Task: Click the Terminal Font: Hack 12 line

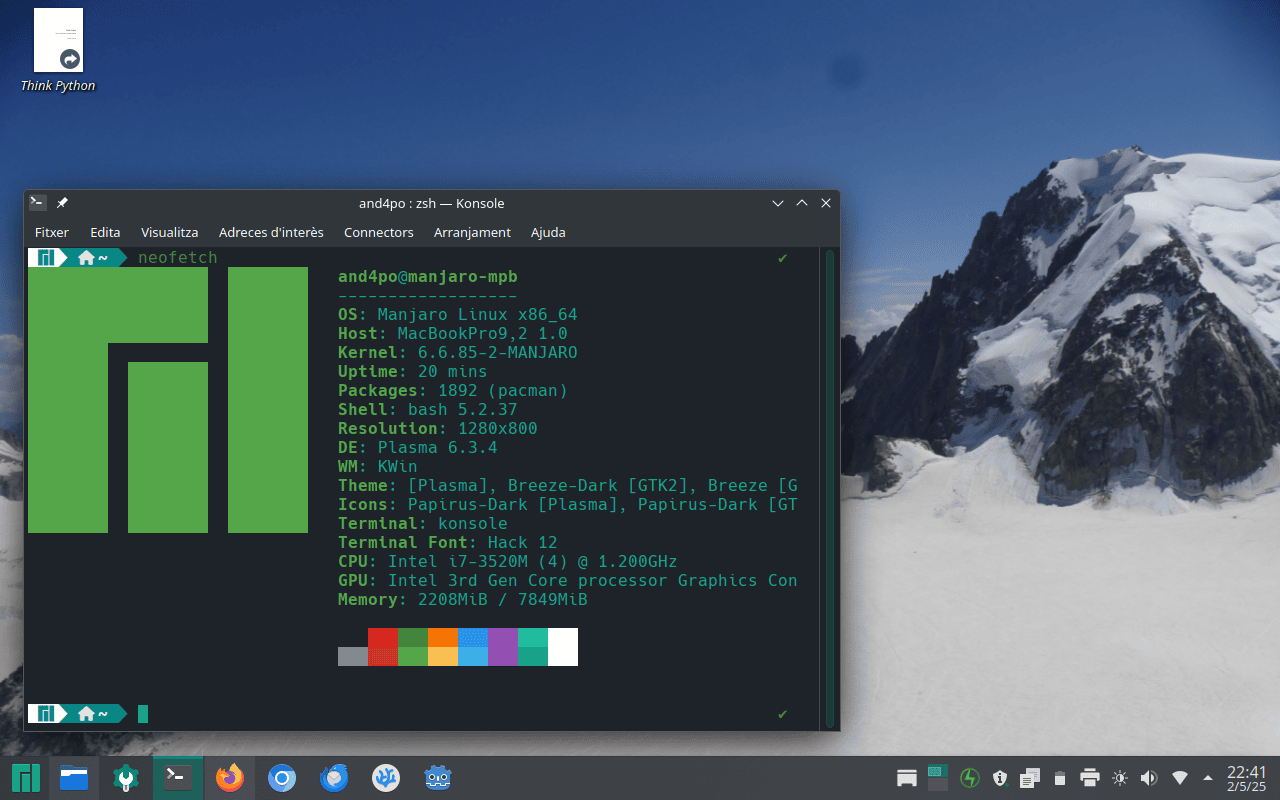Action: 448,543
